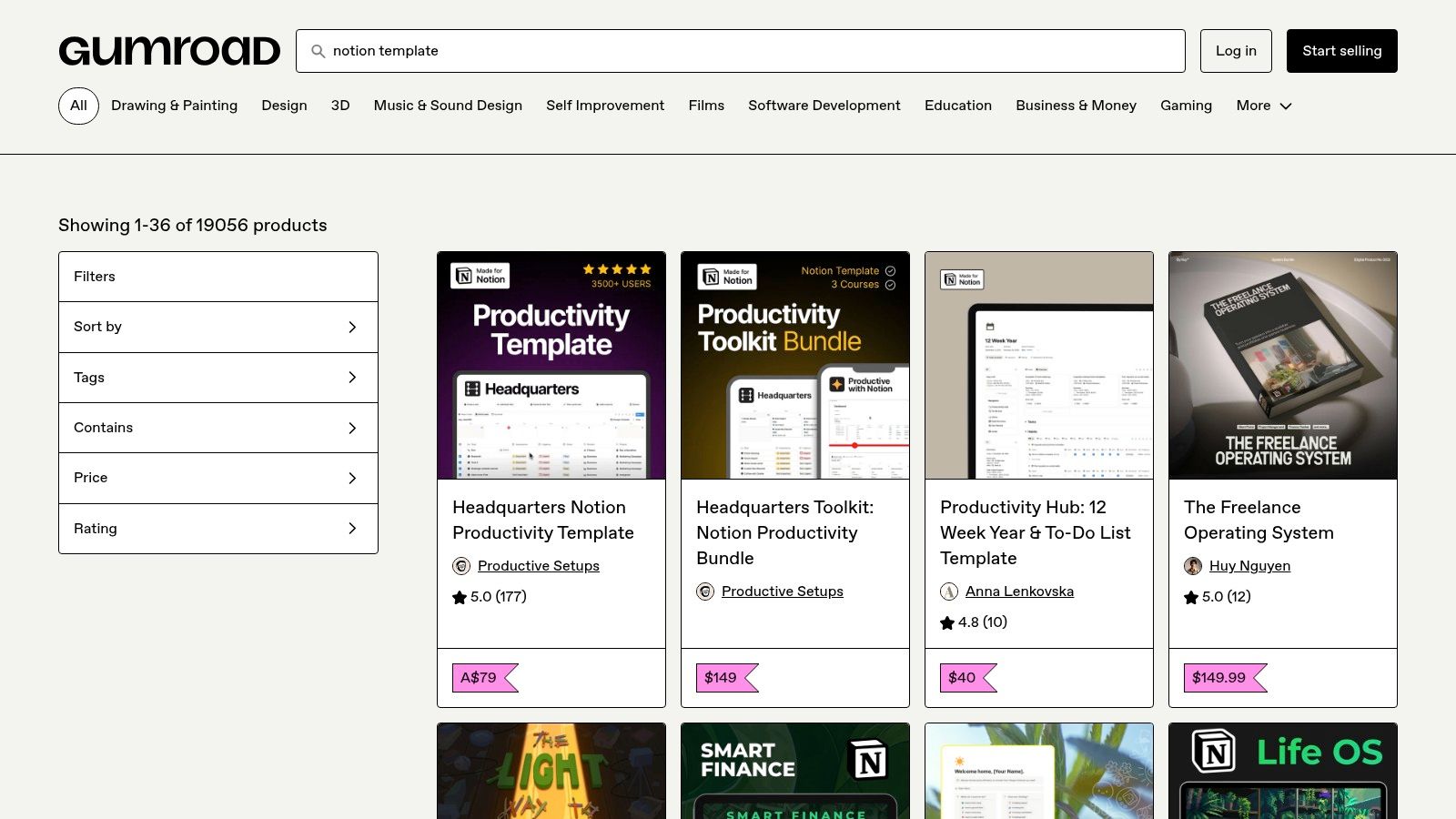Click the star icon next to 4.8 (10)
The width and height of the screenshot is (1456, 819).
[947, 623]
